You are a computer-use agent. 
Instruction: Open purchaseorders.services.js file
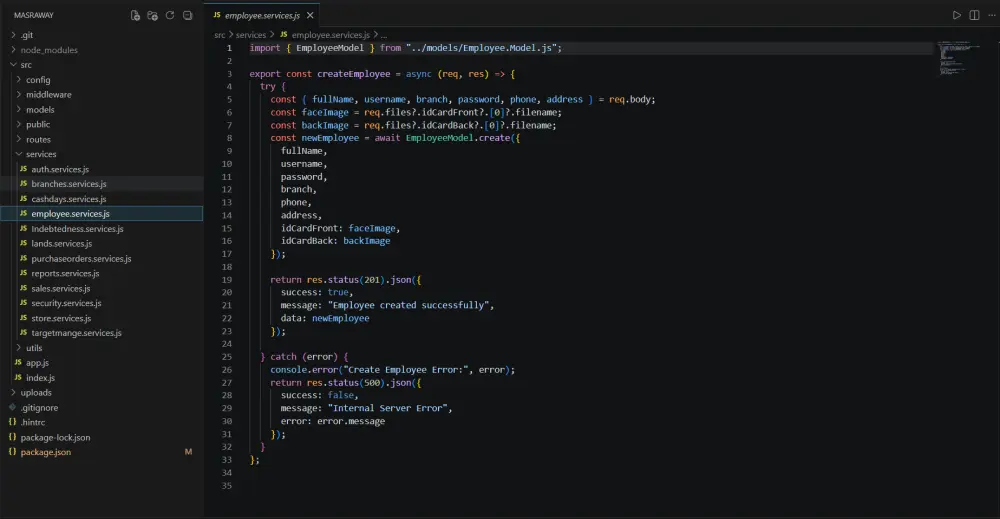tap(102, 259)
